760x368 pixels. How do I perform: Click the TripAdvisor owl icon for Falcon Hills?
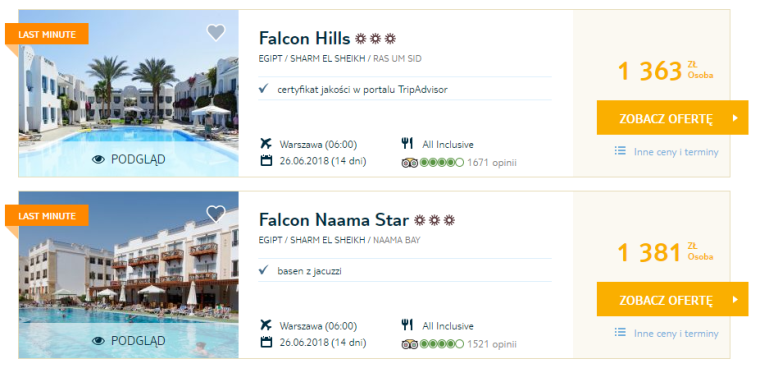(x=410, y=162)
